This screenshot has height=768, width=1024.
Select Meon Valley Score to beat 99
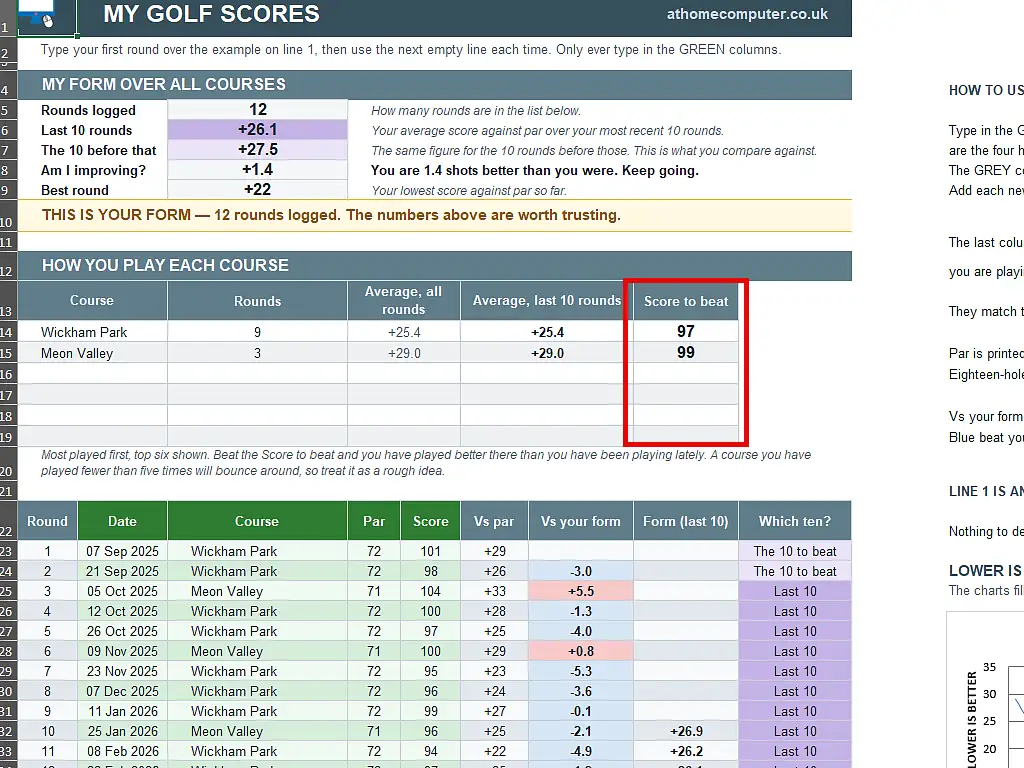pos(686,353)
